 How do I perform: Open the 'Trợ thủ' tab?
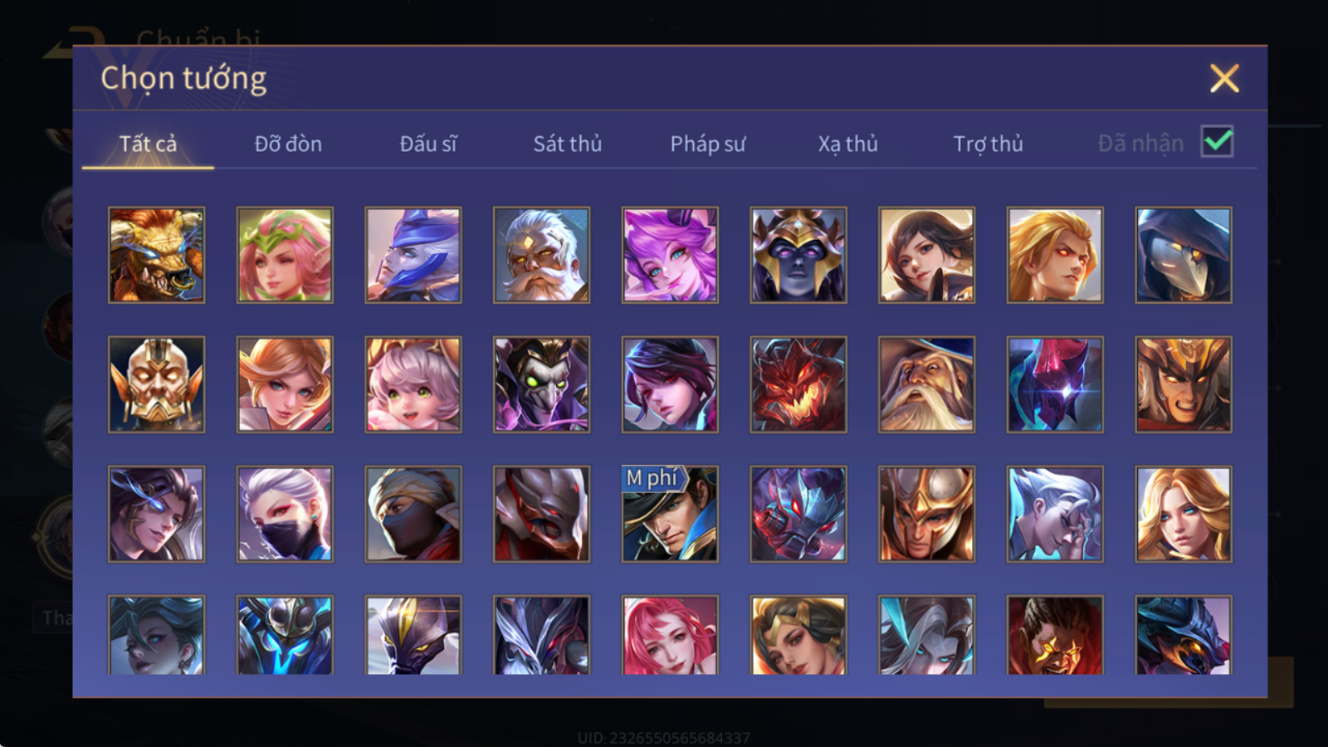point(988,144)
